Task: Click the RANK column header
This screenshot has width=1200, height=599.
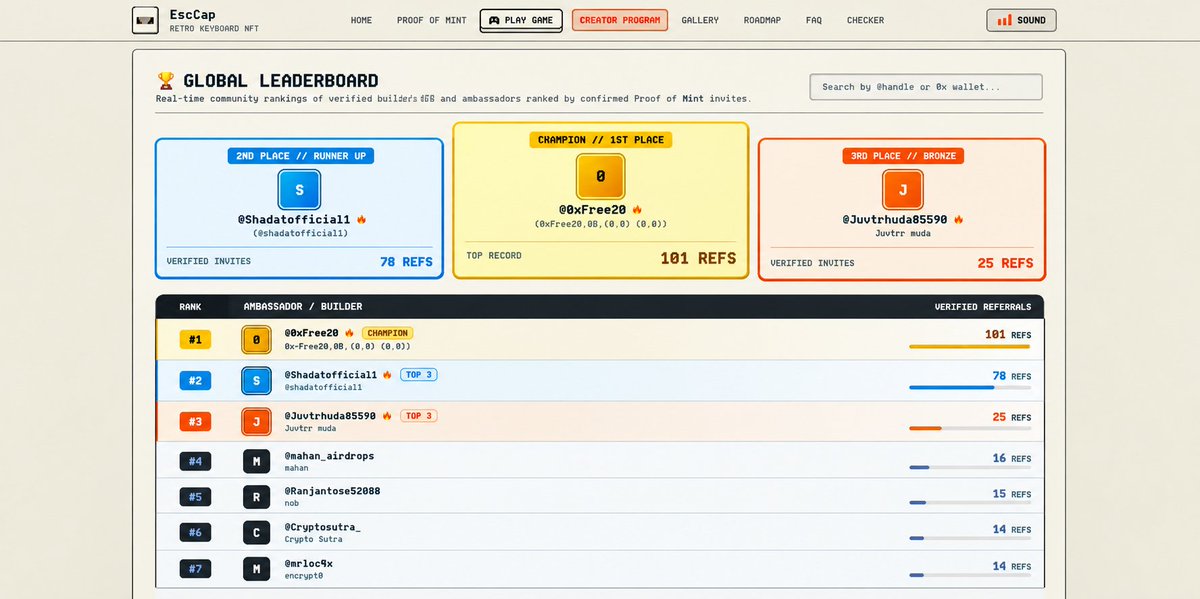Action: 190,306
